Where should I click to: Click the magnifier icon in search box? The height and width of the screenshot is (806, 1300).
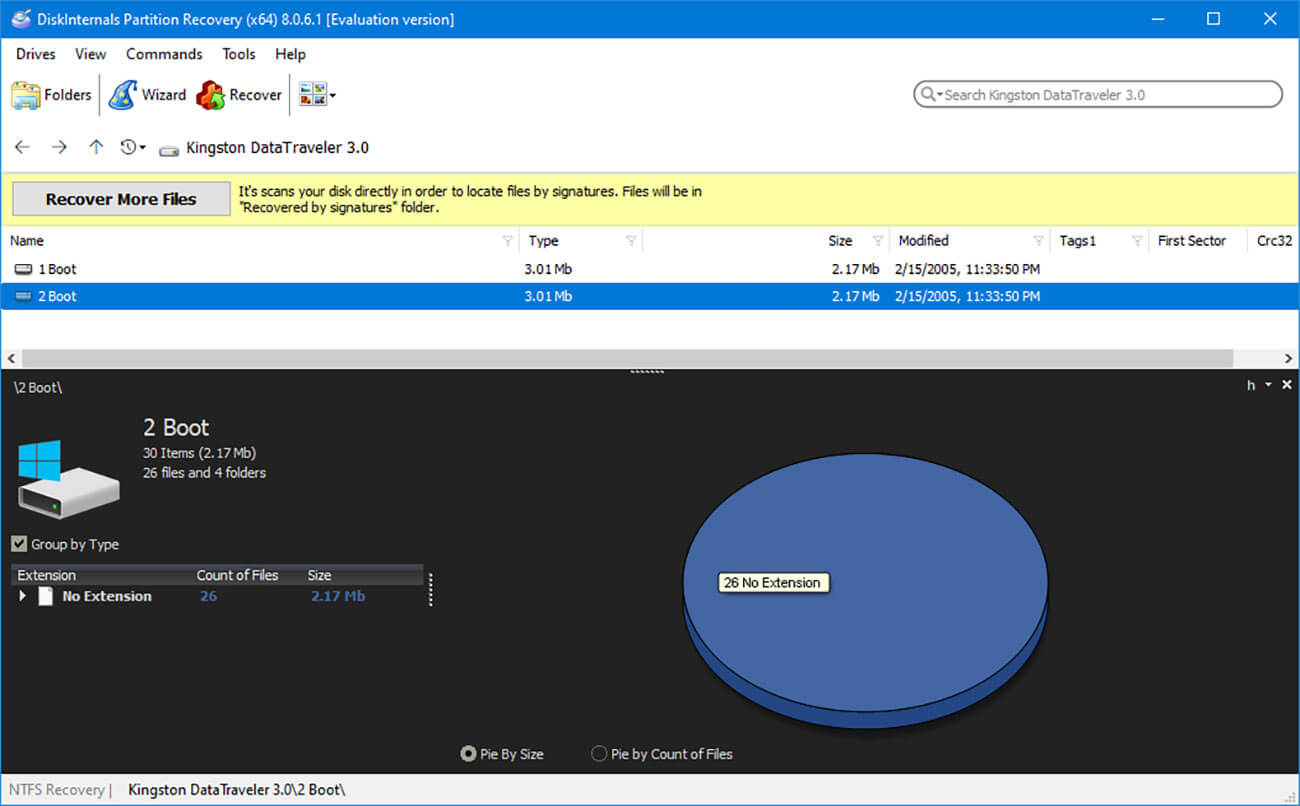coord(928,95)
